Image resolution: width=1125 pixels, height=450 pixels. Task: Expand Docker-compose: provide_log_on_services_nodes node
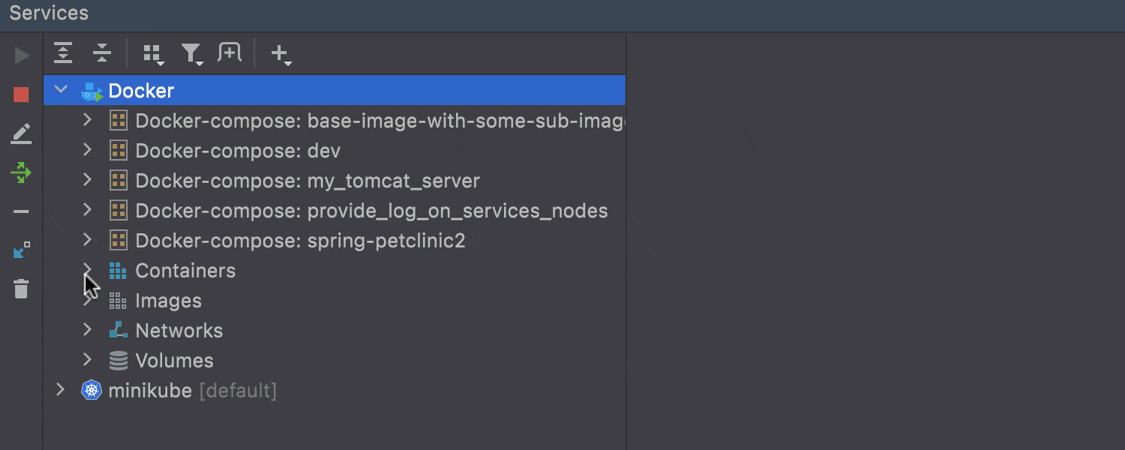pos(88,210)
